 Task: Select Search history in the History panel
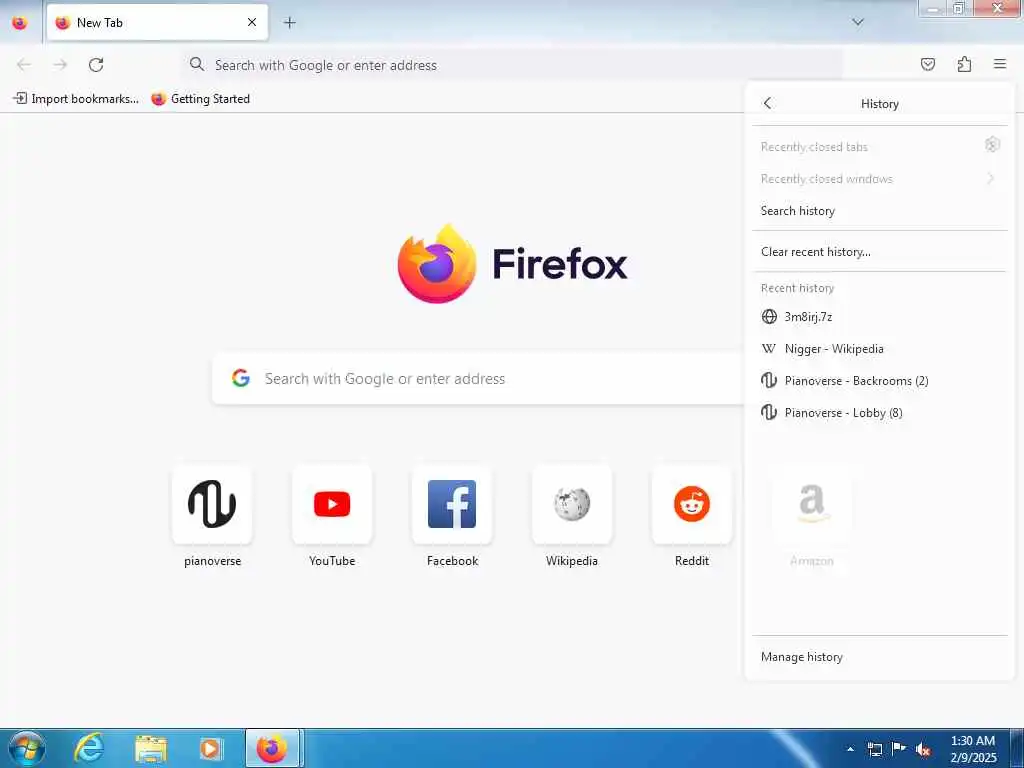tap(879, 211)
